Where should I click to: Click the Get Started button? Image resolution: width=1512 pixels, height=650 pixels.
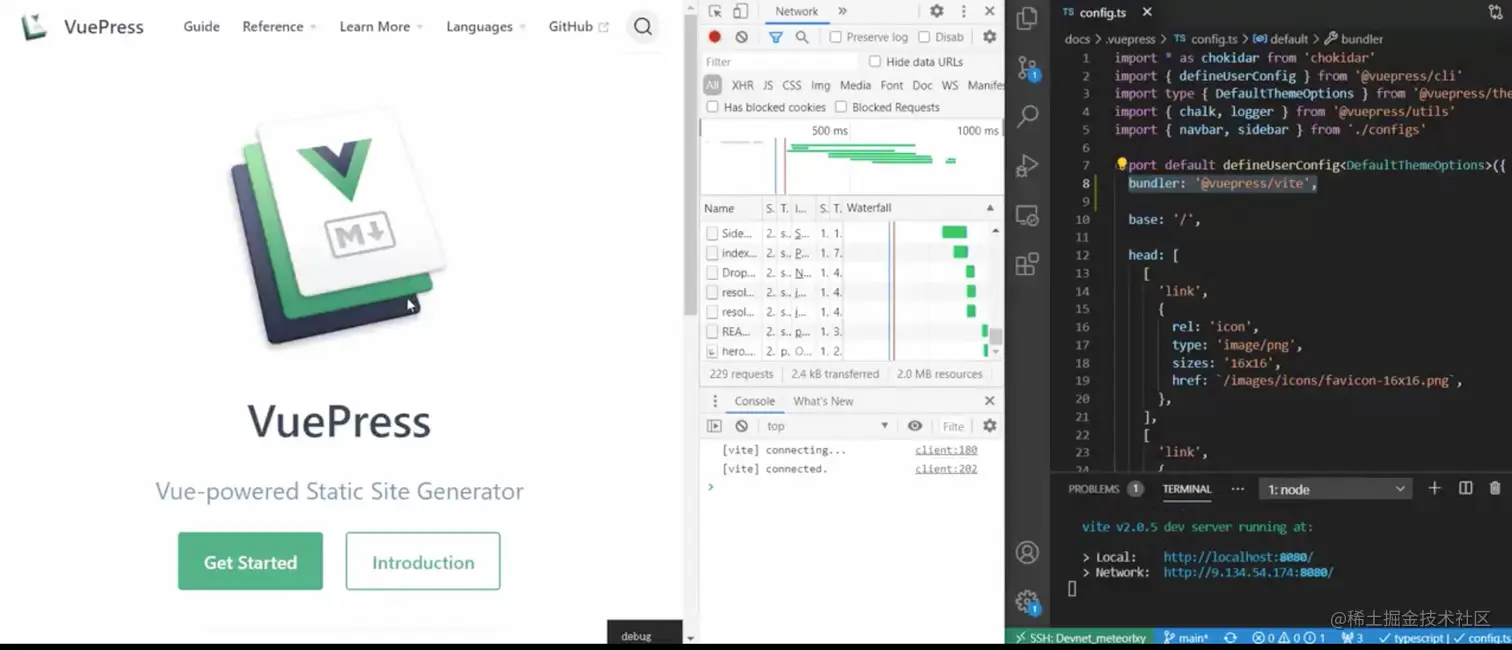click(250, 561)
